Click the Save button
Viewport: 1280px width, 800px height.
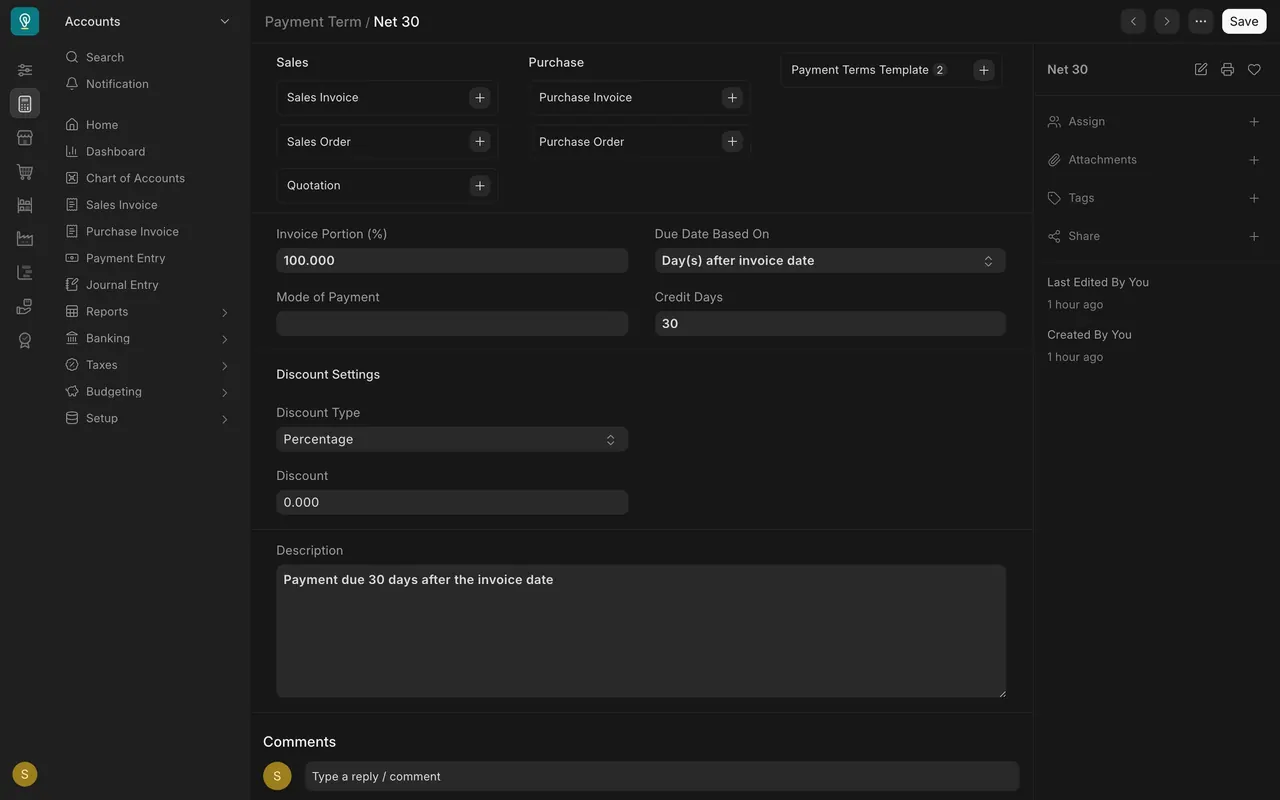coord(1244,21)
